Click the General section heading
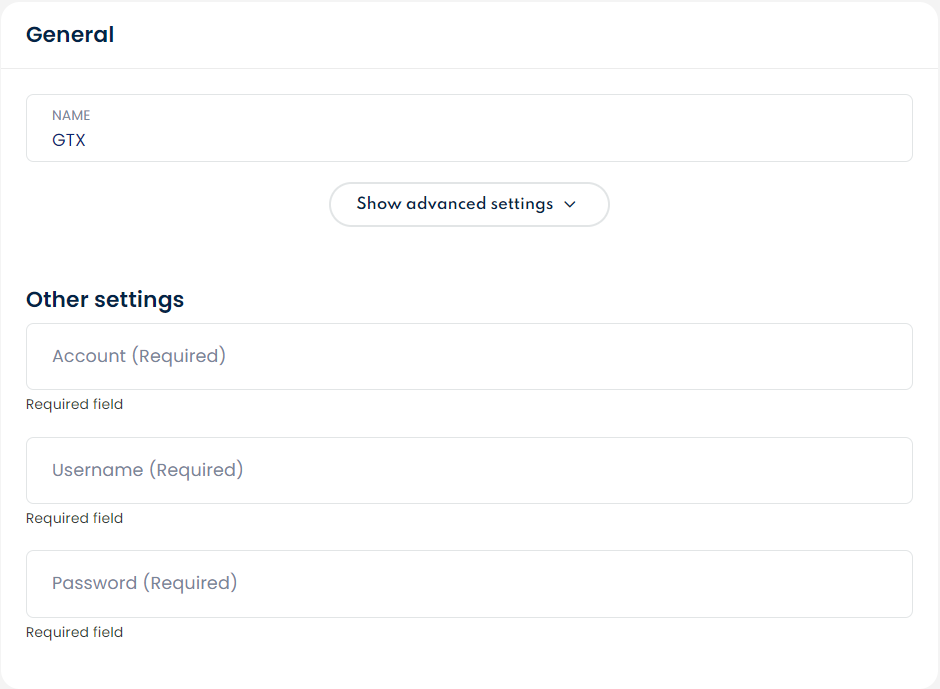940x689 pixels. (70, 35)
